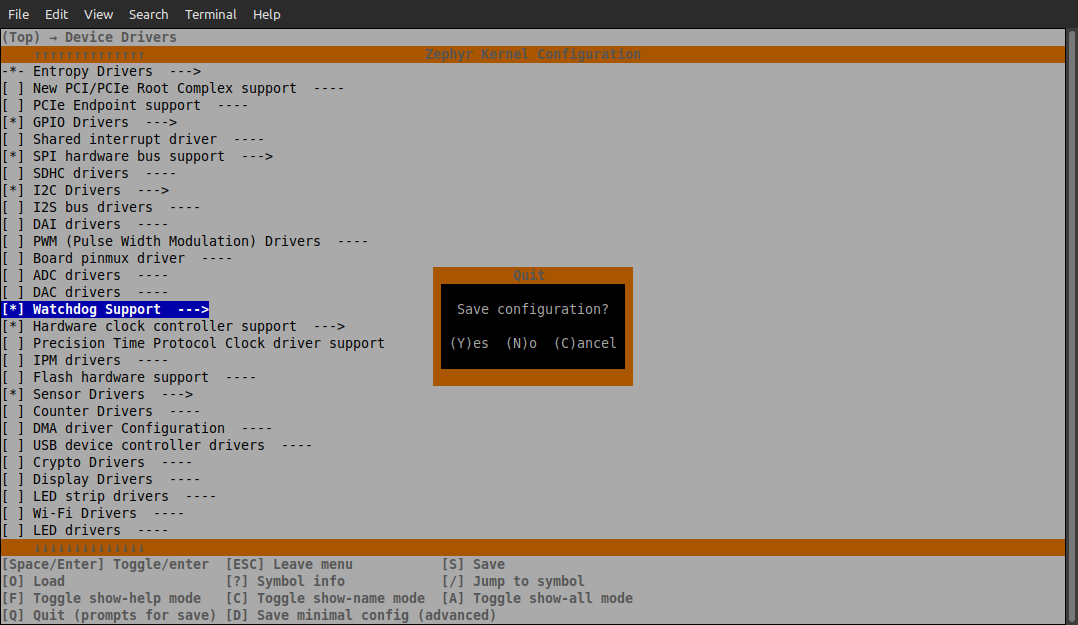Choose (Y)es in the save dialog
Screen dimensions: 1078x625
pos(469,343)
